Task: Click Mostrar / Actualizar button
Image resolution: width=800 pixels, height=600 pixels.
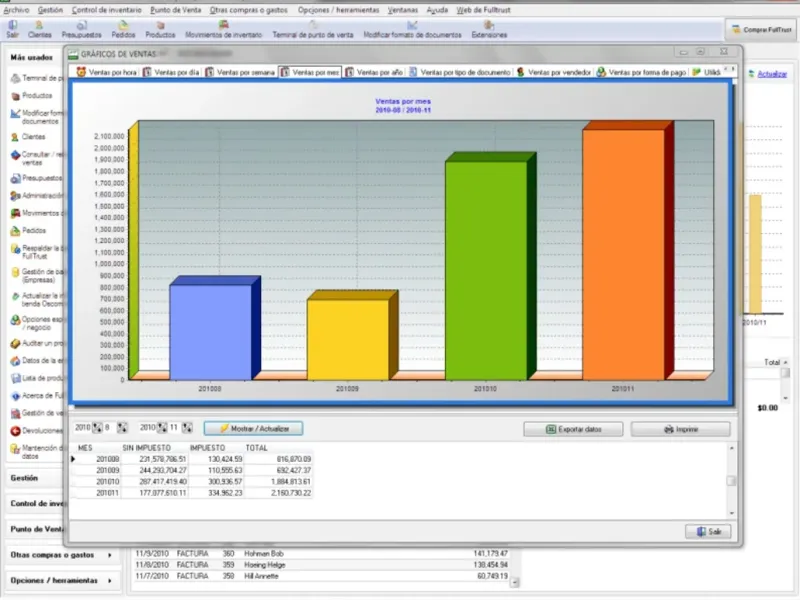Action: (x=254, y=429)
